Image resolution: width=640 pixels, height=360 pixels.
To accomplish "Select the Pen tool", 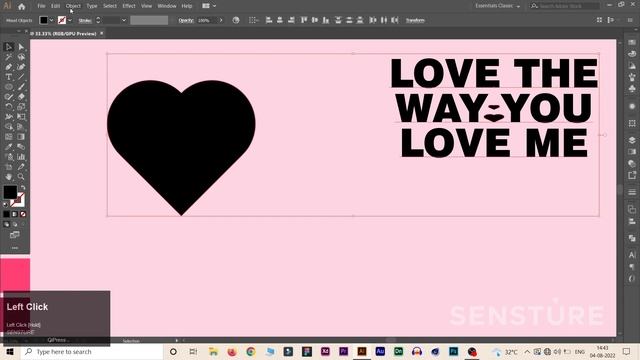I will [9, 67].
